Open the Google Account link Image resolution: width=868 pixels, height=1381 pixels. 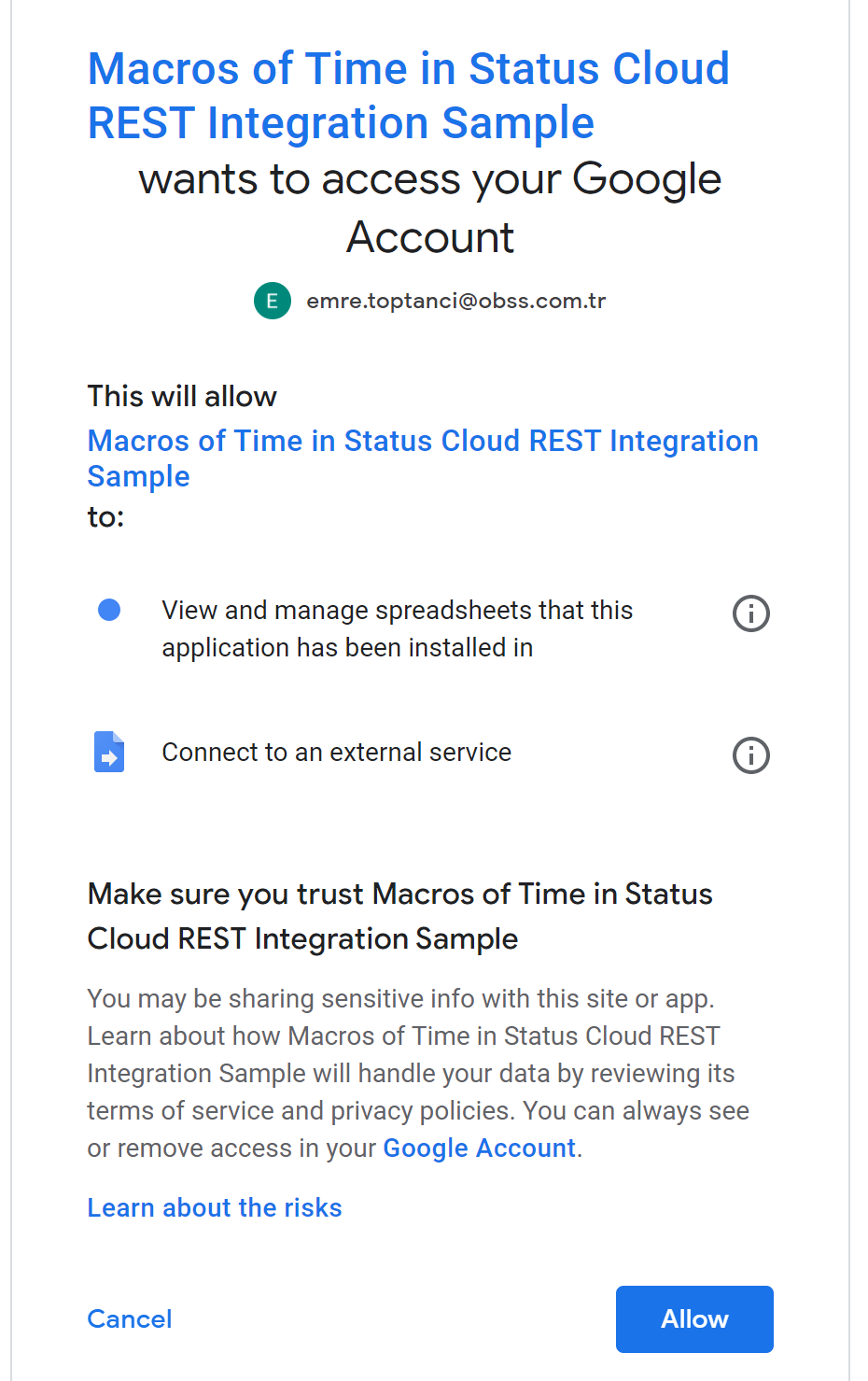pos(480,1148)
